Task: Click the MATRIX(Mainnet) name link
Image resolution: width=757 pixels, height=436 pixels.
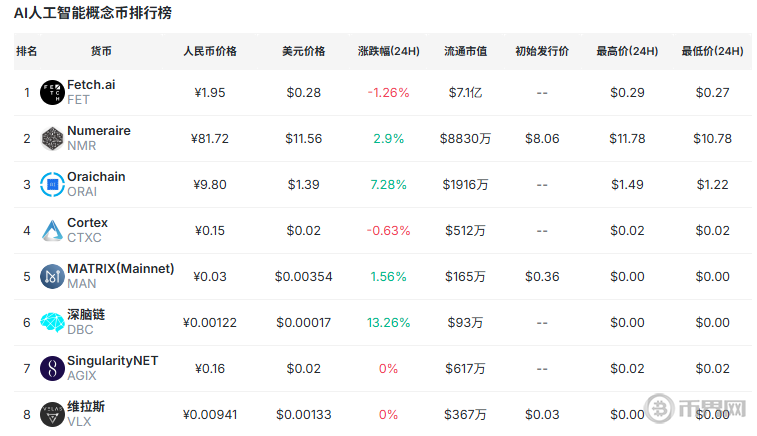Action: [120, 269]
